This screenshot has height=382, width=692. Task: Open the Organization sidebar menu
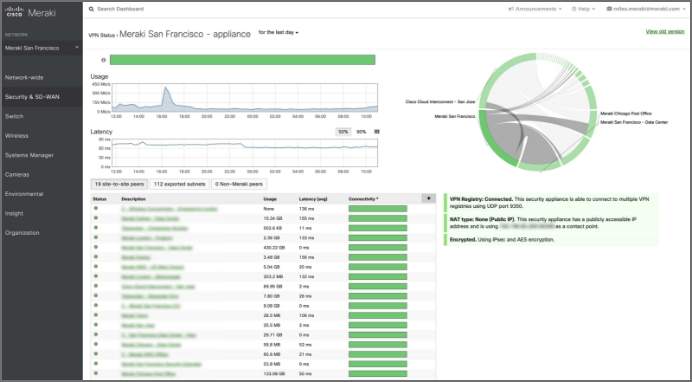pos(22,232)
